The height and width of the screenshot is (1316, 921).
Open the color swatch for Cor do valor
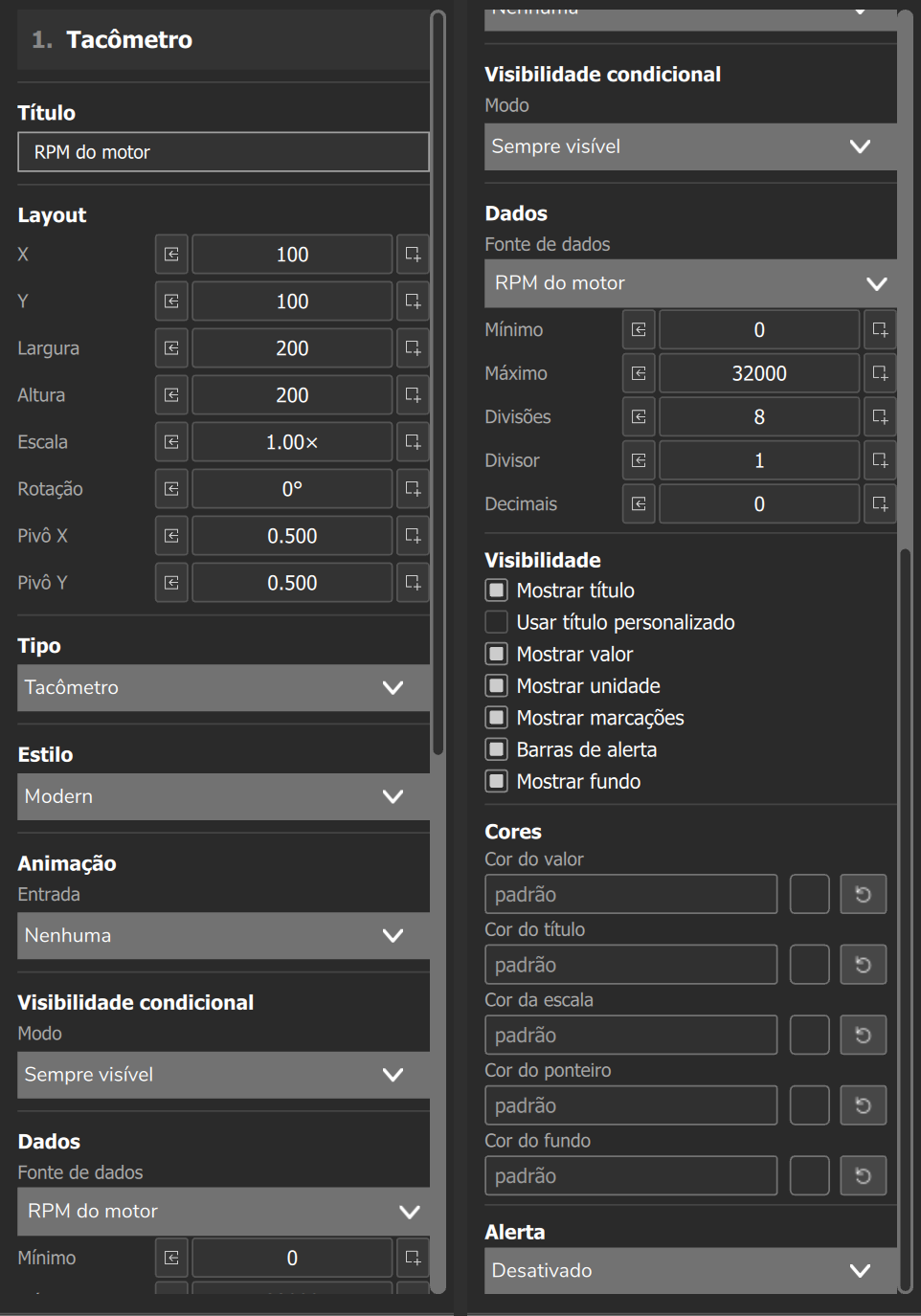810,895
